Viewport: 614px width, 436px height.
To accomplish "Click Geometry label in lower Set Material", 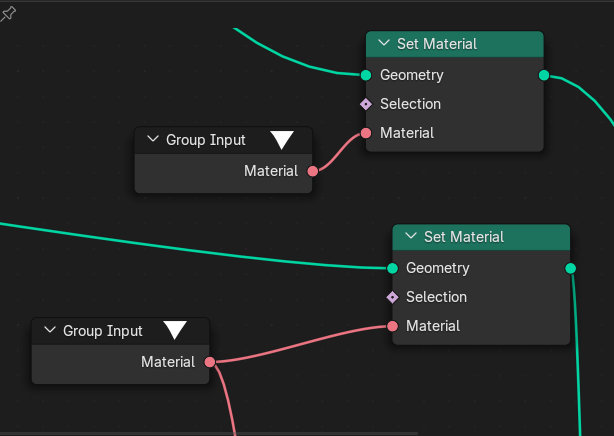I will [437, 268].
